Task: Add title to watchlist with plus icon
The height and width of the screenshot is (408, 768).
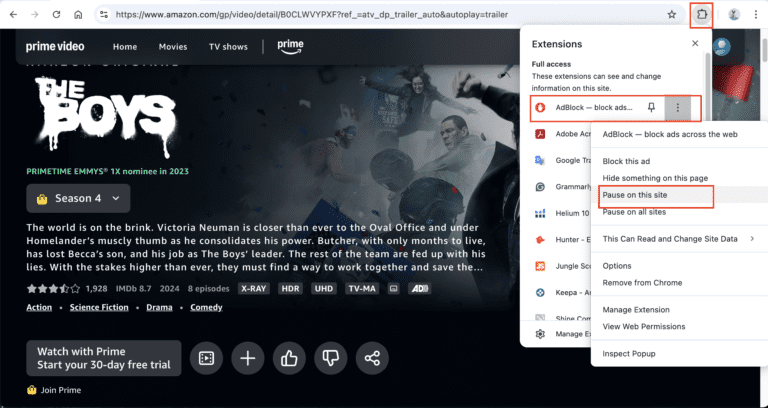Action: (x=248, y=357)
